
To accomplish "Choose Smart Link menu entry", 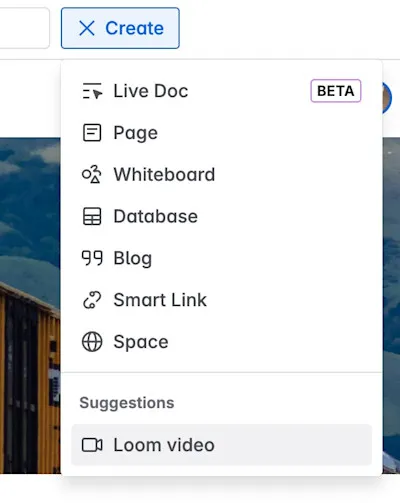I will (222, 300).
